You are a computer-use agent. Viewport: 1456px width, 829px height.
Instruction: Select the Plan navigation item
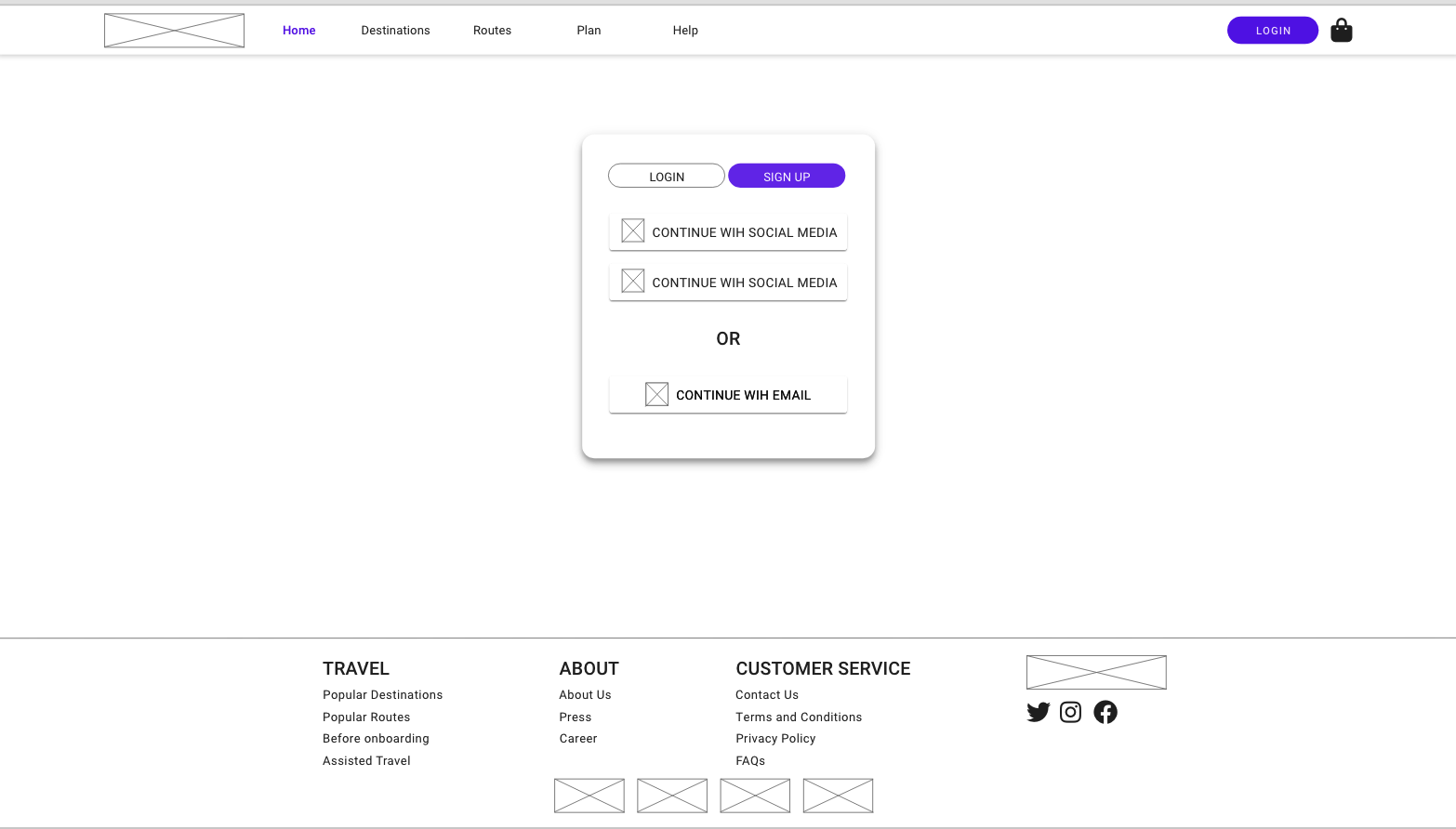[x=589, y=30]
